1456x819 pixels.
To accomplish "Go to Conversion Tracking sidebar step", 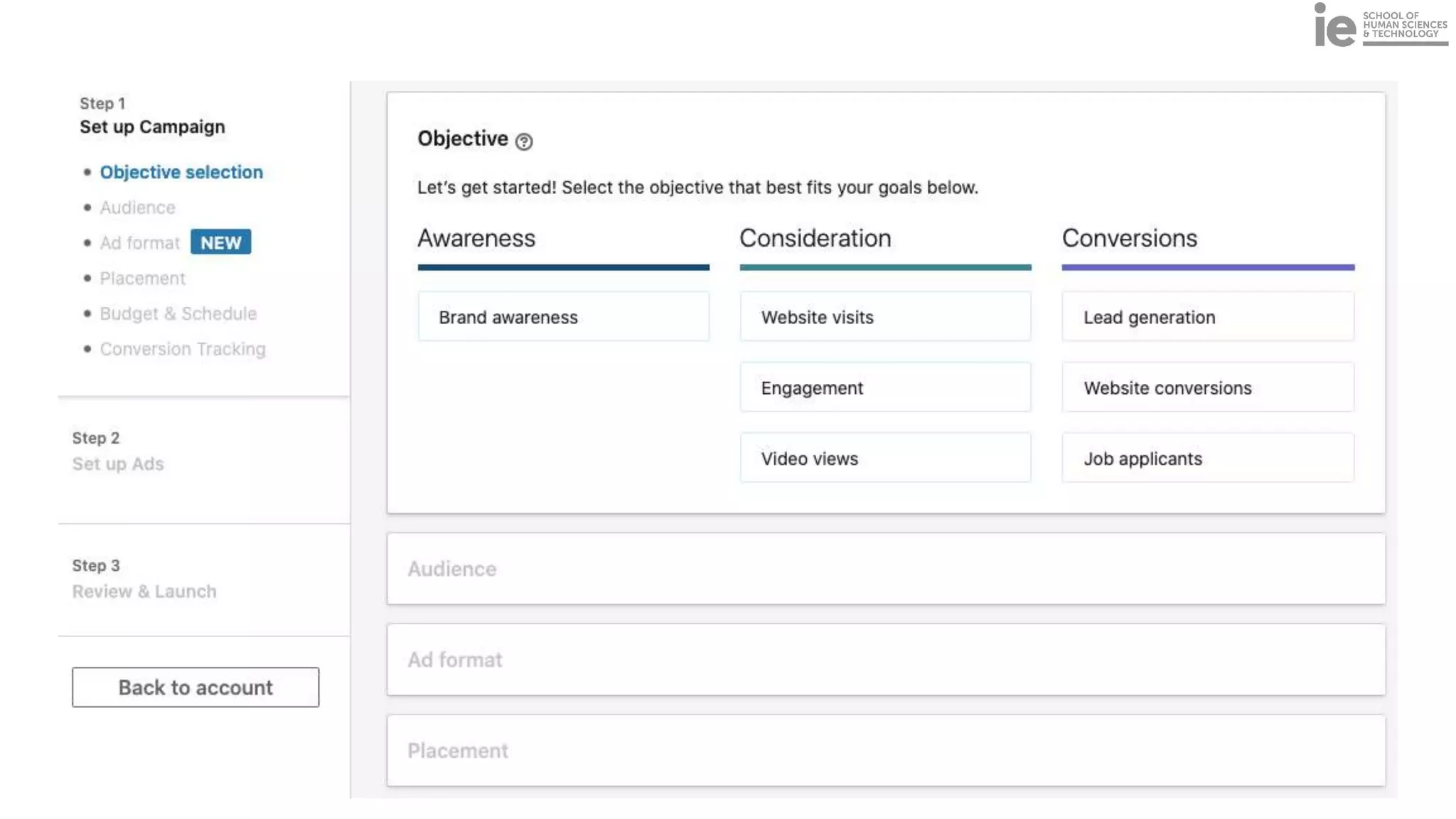I will point(183,349).
